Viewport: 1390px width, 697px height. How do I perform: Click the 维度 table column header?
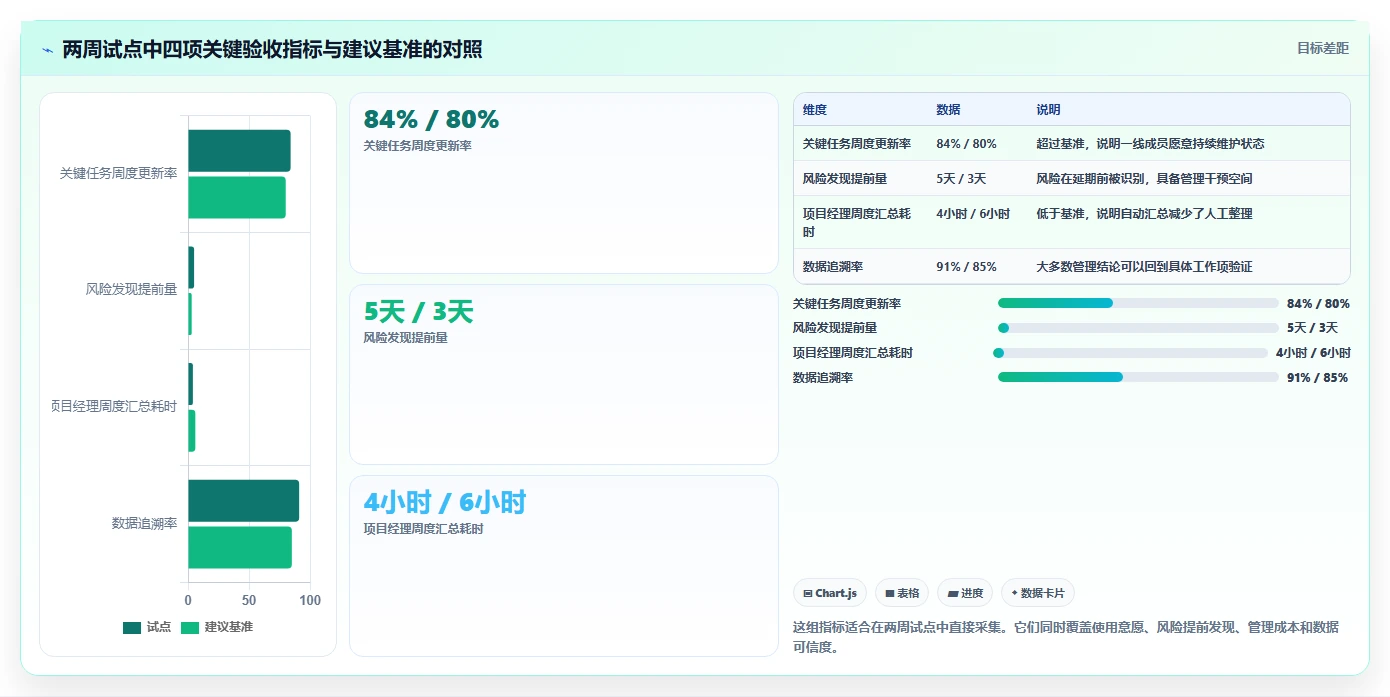pyautogui.click(x=815, y=110)
